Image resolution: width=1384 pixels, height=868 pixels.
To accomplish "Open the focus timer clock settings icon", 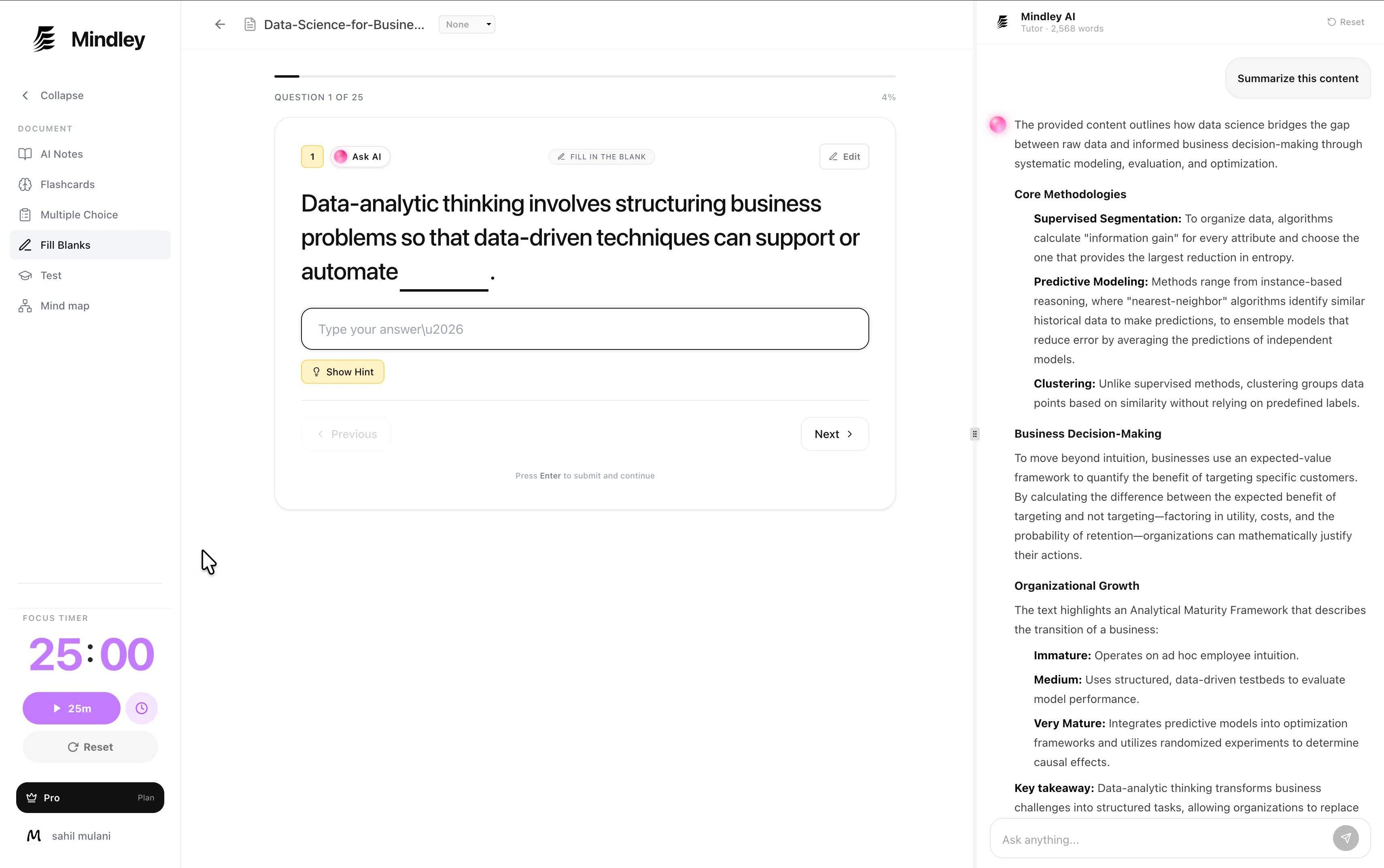I will 141,708.
